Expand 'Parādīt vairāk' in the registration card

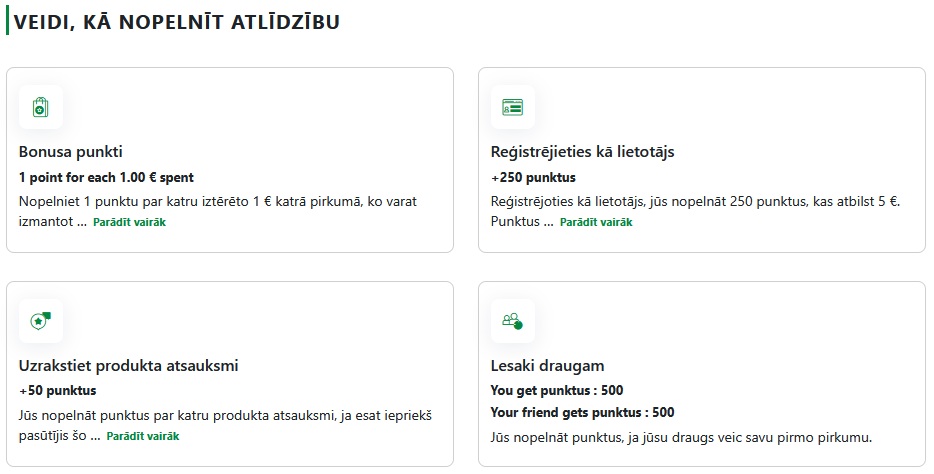(x=595, y=222)
